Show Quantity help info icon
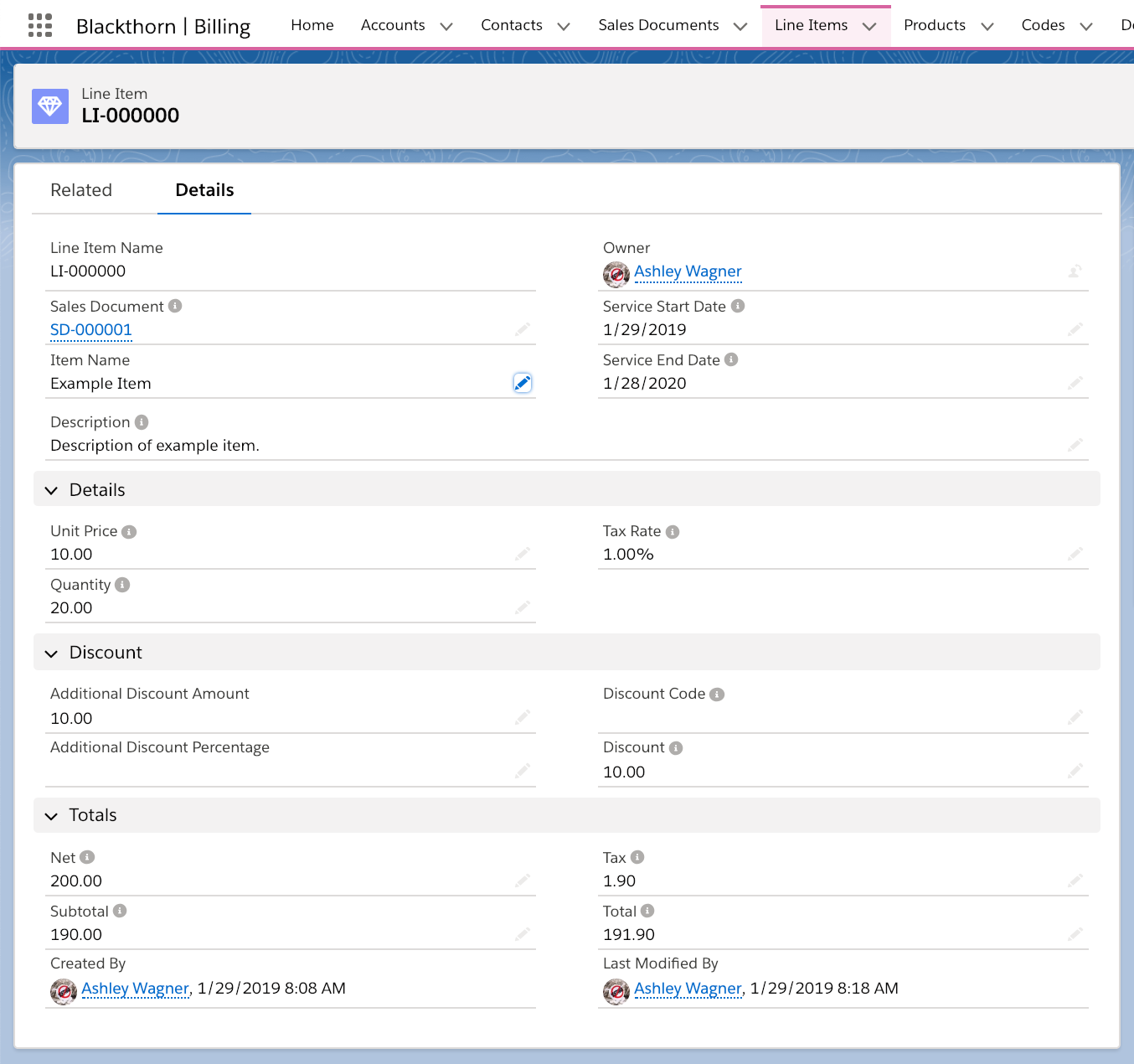 [x=122, y=585]
